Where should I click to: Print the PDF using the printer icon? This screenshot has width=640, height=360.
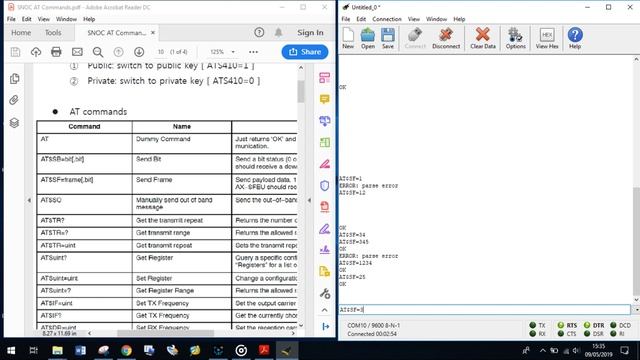point(56,52)
